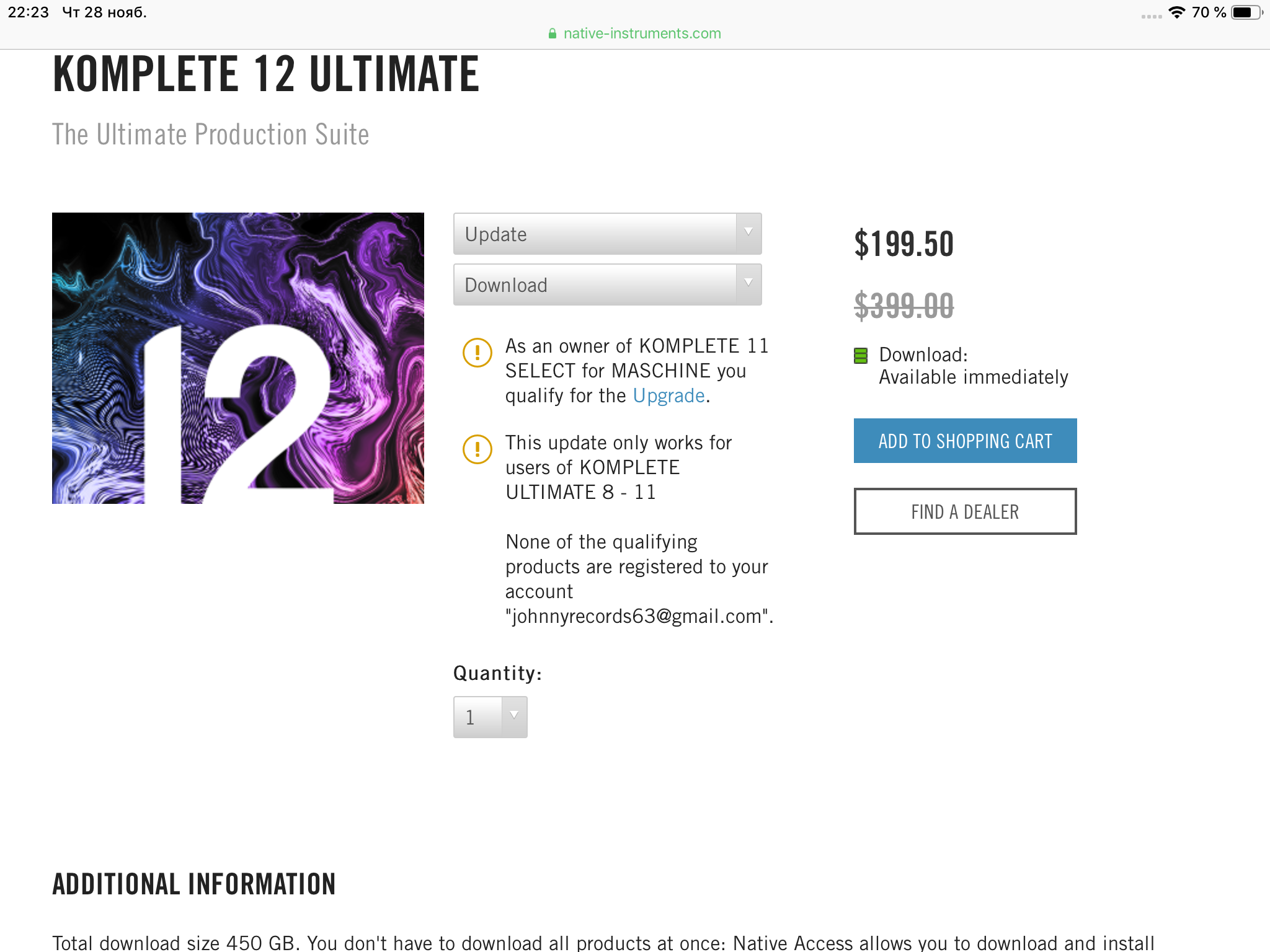Screen dimensions: 1270x952
Task: Tap the KOMPLETE 12 ULTIMATE title
Action: (266, 74)
